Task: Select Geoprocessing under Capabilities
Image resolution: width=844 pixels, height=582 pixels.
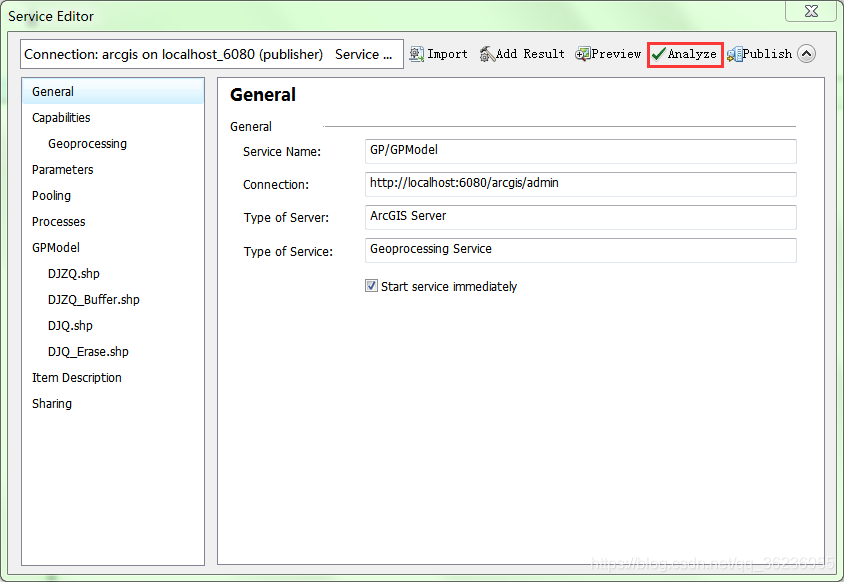Action: pyautogui.click(x=87, y=144)
